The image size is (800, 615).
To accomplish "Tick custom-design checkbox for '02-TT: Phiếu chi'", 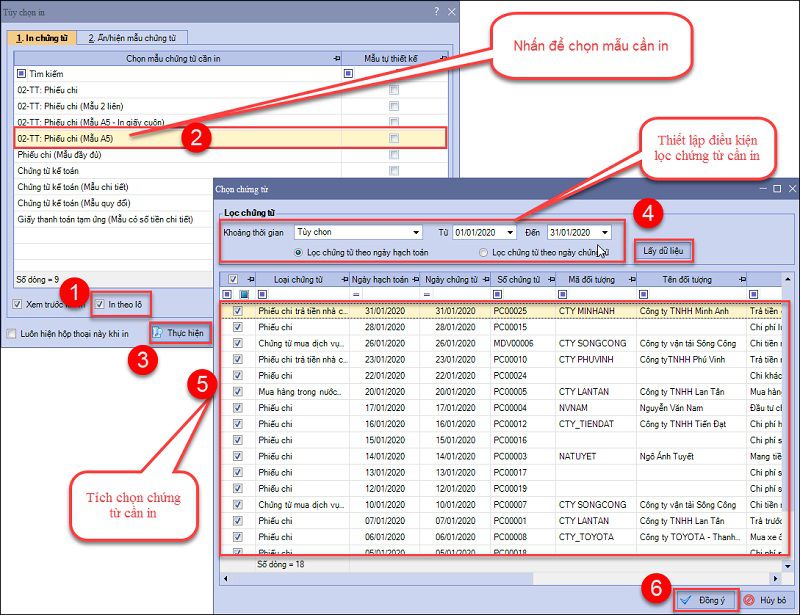I will [x=394, y=90].
